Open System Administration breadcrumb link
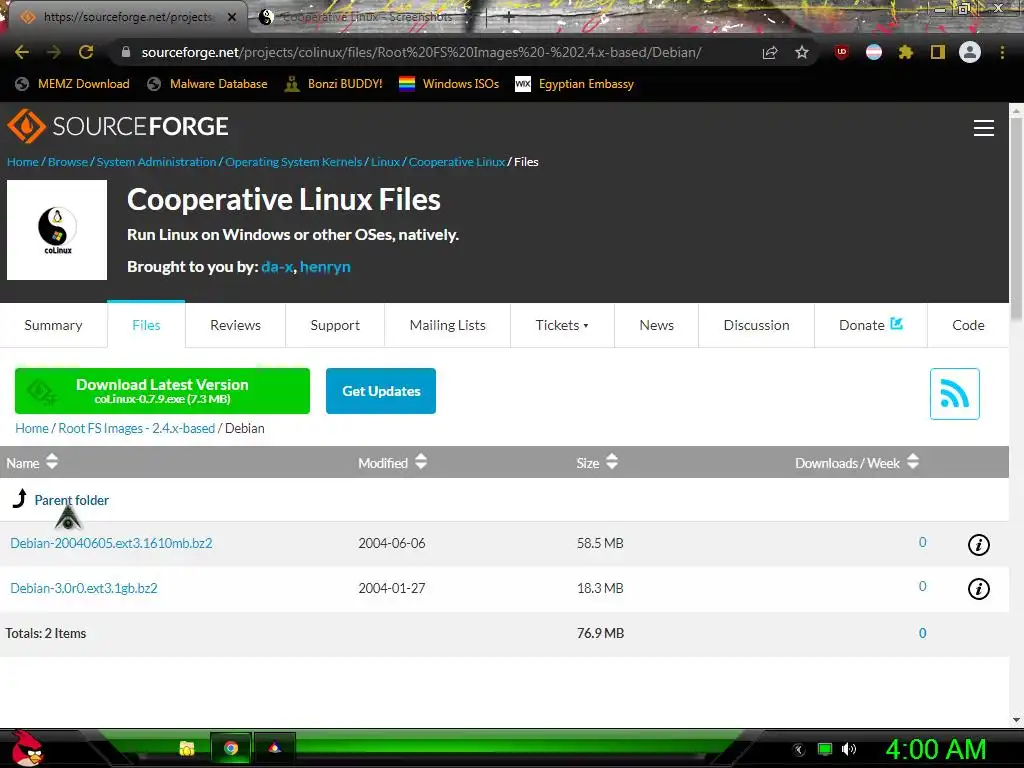Image resolution: width=1024 pixels, height=768 pixels. tap(156, 162)
